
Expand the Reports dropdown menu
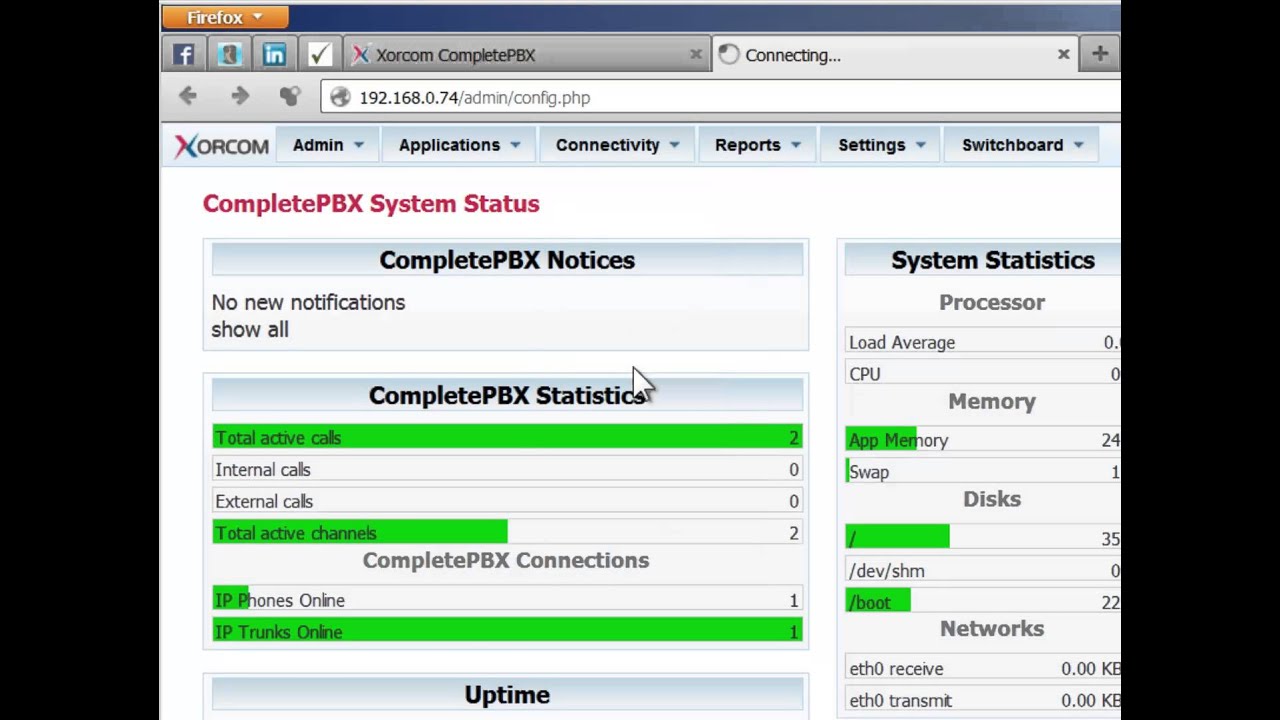click(757, 145)
